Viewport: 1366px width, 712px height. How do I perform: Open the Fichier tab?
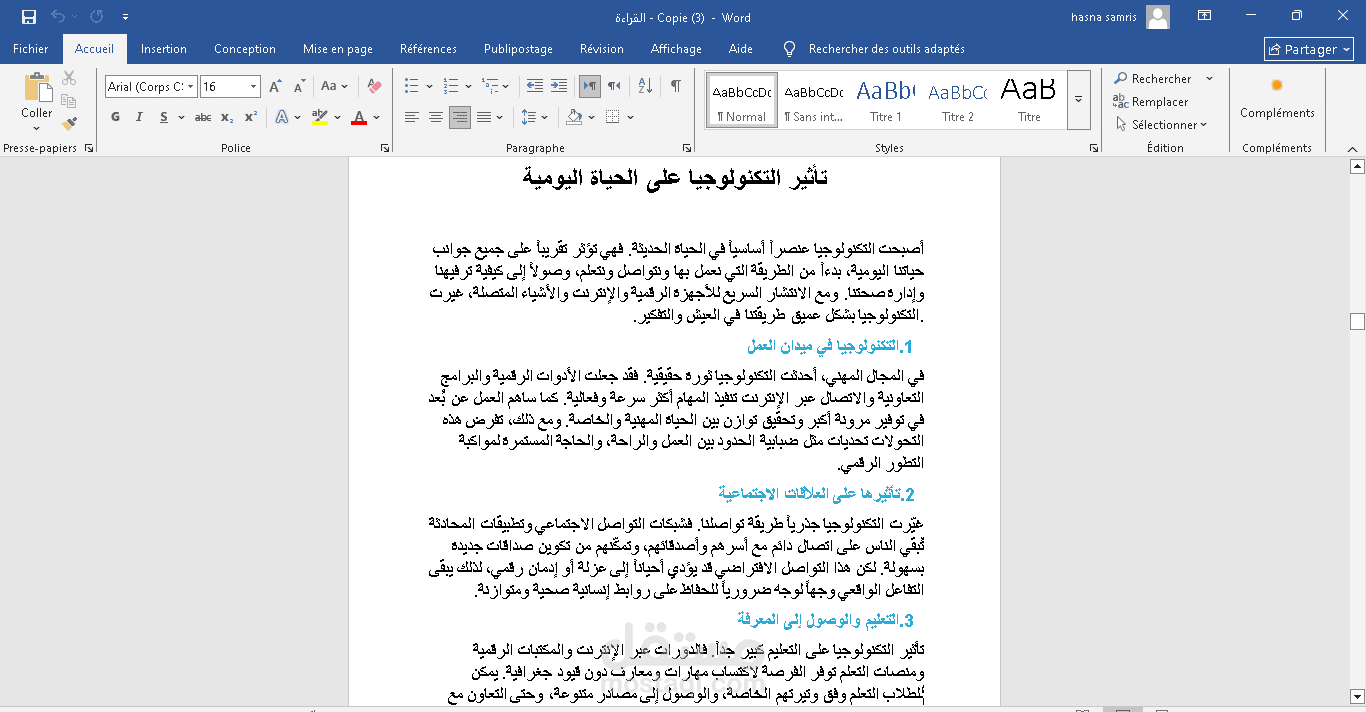tap(31, 49)
